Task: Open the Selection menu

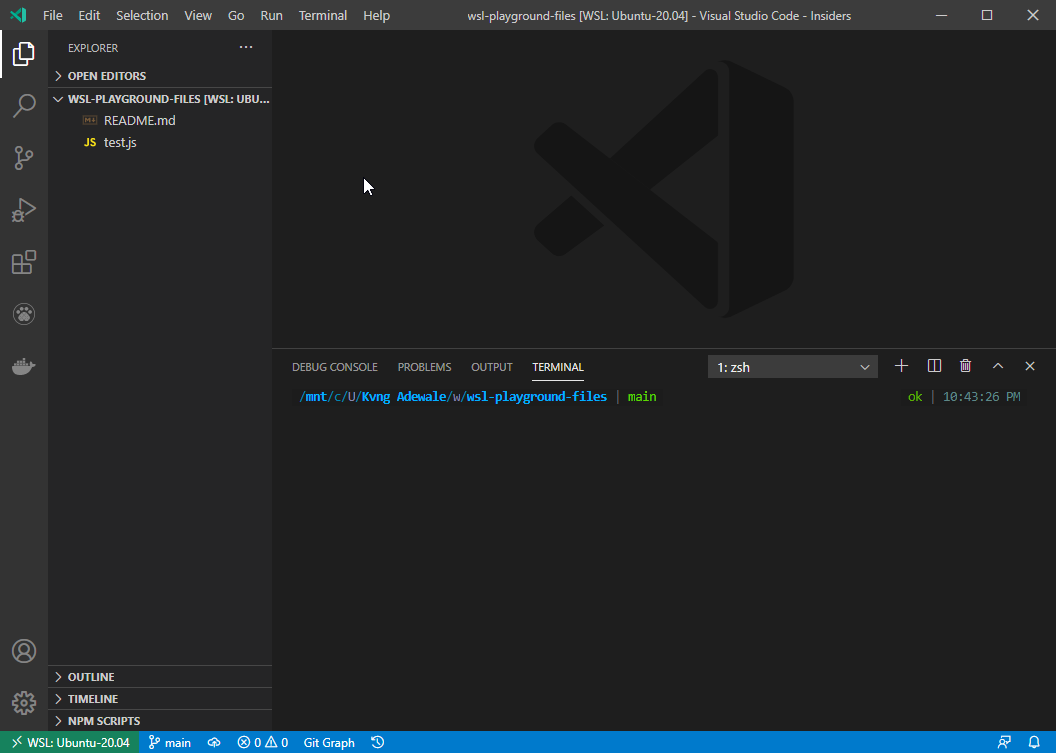Action: click(x=142, y=15)
